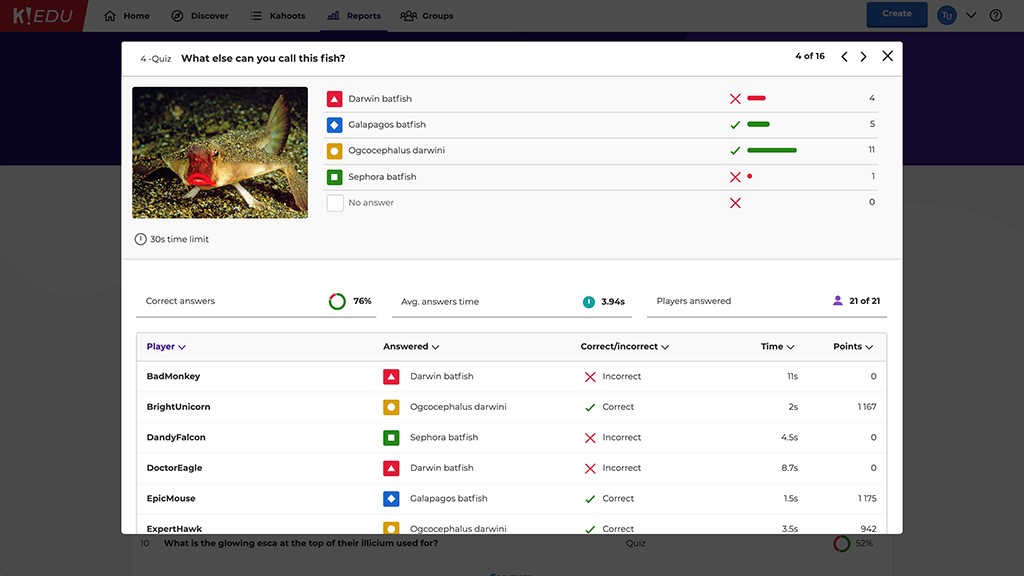Viewport: 1024px width, 576px height.
Task: Go to previous question using left arrow
Action: coord(844,57)
